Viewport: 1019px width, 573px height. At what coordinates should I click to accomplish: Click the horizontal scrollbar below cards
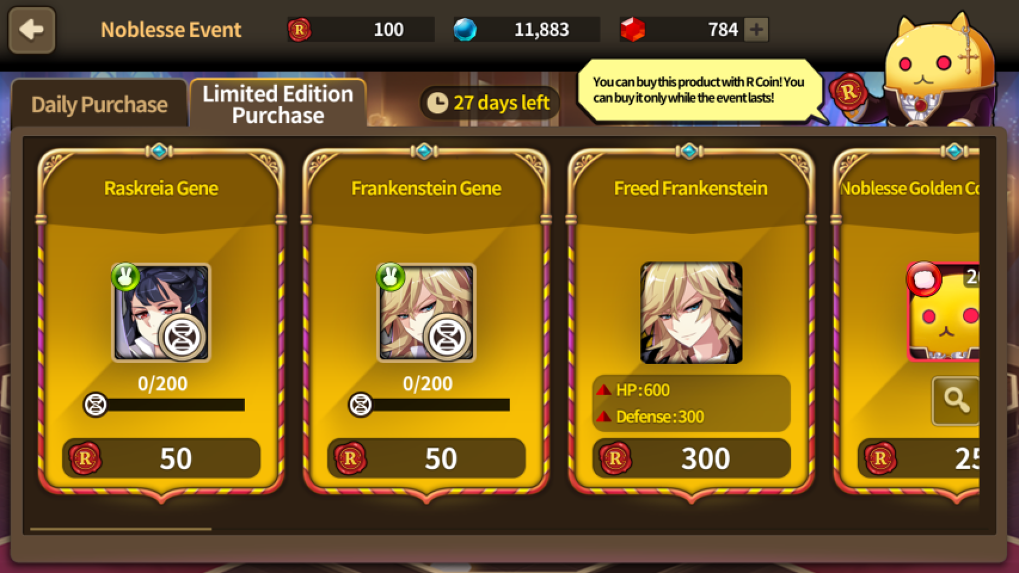click(x=121, y=529)
